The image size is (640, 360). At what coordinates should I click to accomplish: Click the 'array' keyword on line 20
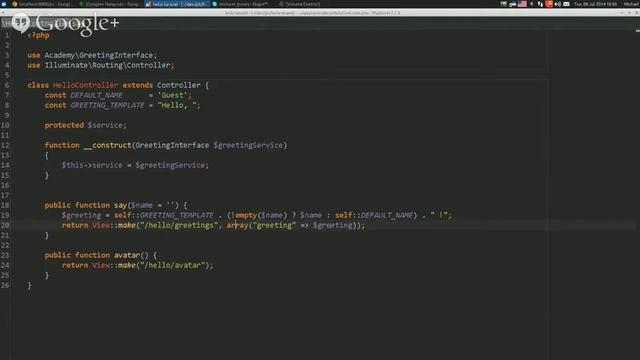point(237,225)
